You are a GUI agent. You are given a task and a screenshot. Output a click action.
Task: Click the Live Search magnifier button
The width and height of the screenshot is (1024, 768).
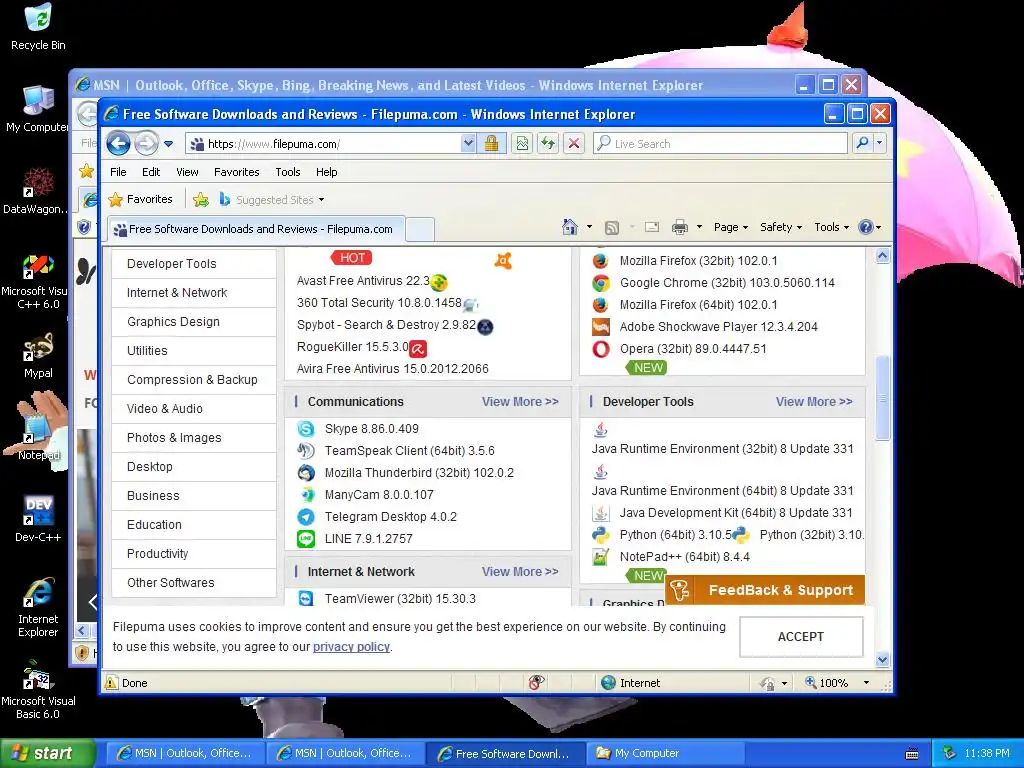click(862, 143)
